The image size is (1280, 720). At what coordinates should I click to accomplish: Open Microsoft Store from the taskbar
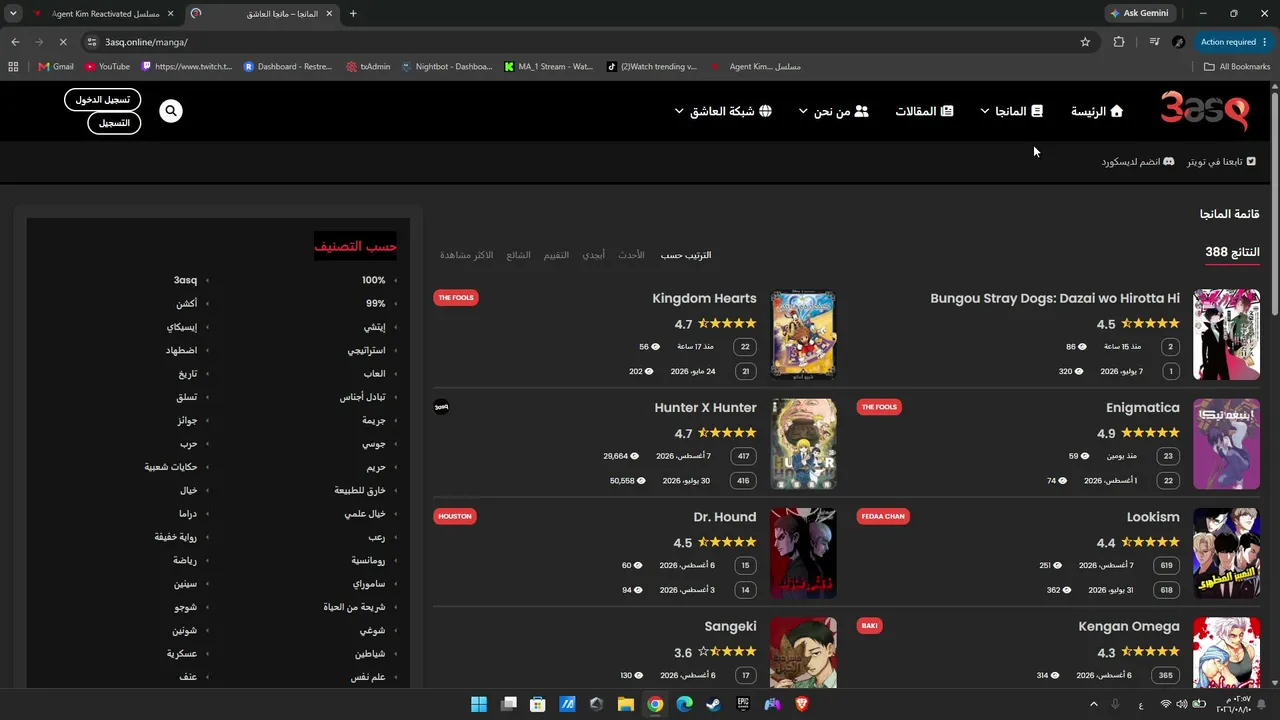click(x=538, y=704)
